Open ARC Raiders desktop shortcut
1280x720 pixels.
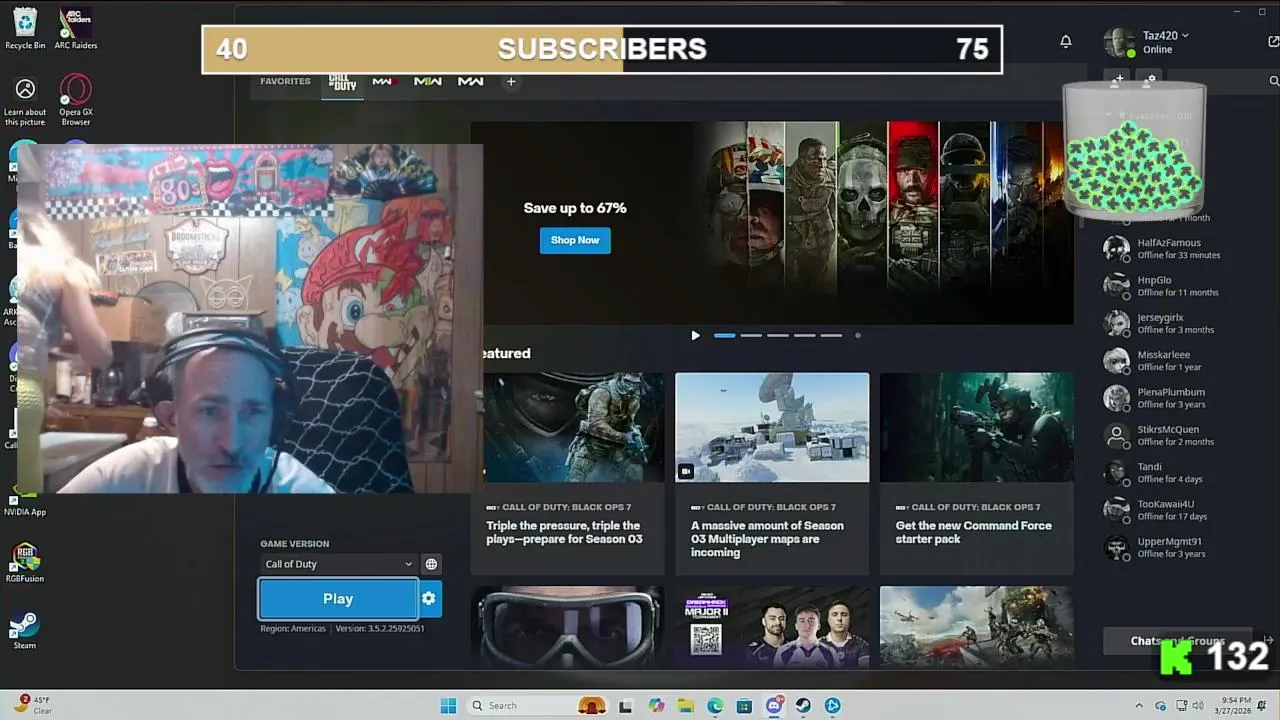tap(76, 28)
